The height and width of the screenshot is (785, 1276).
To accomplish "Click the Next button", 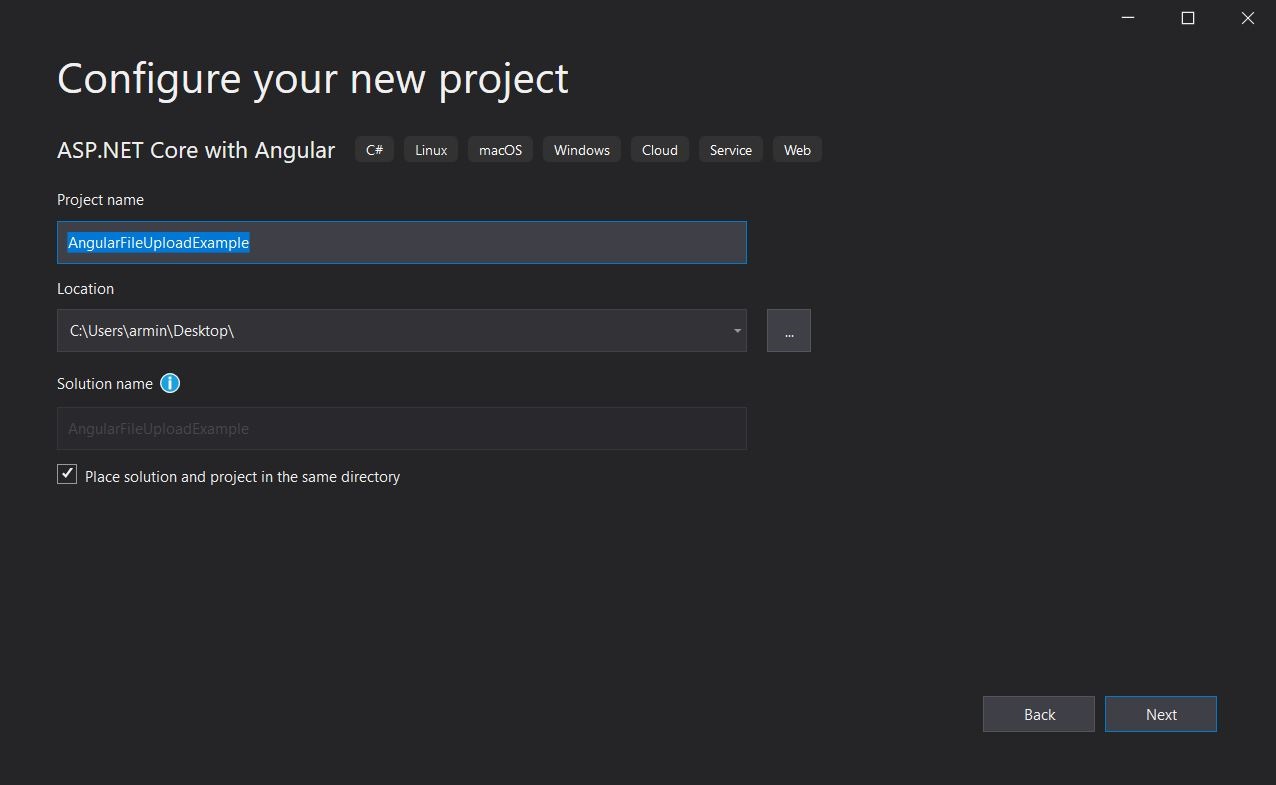I will pos(1160,714).
